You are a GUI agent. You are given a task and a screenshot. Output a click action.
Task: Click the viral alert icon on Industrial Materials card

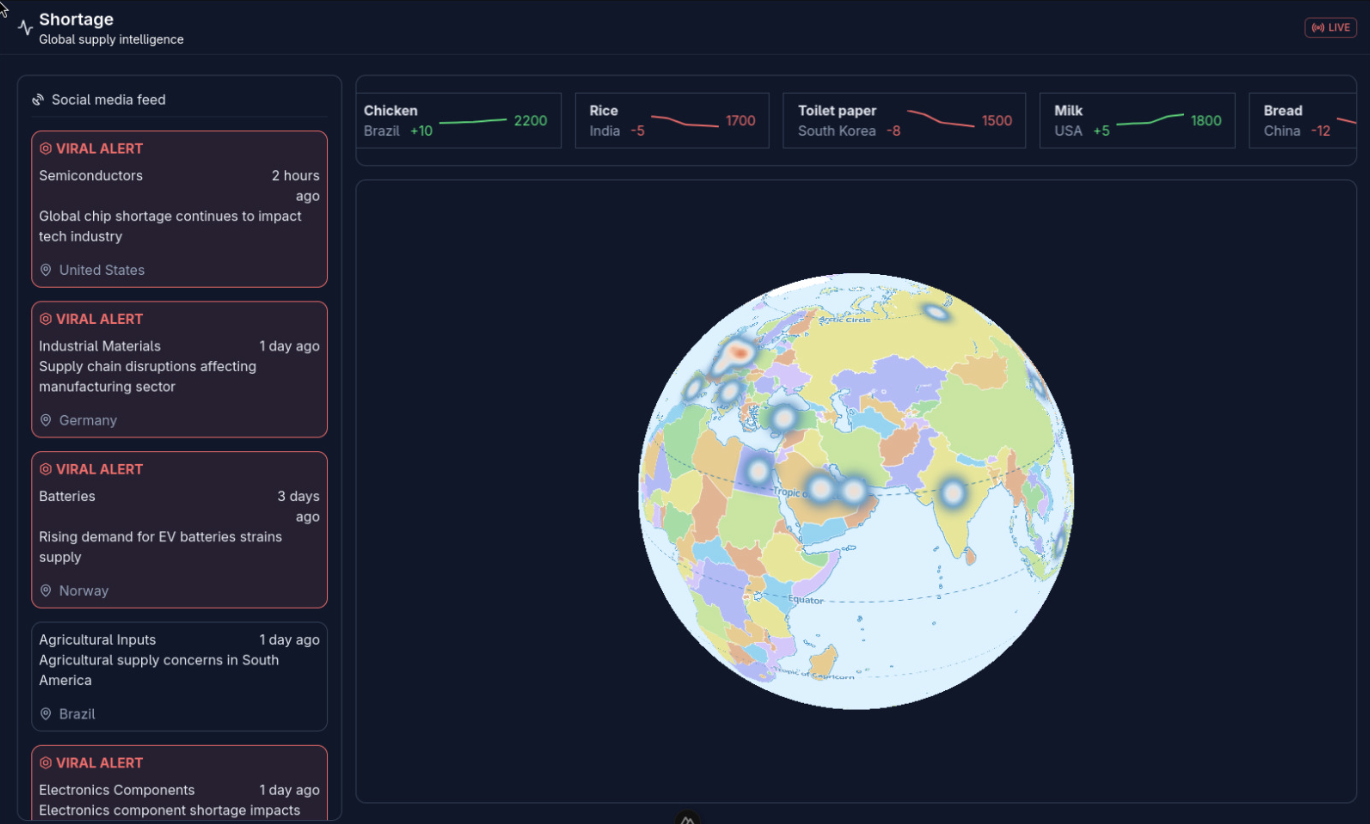[45, 319]
